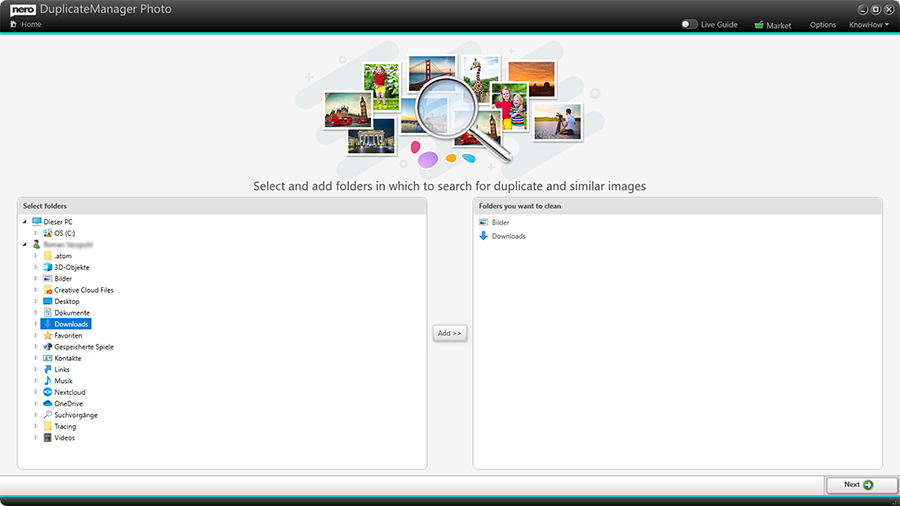Select the Tracing folder icon

[48, 426]
